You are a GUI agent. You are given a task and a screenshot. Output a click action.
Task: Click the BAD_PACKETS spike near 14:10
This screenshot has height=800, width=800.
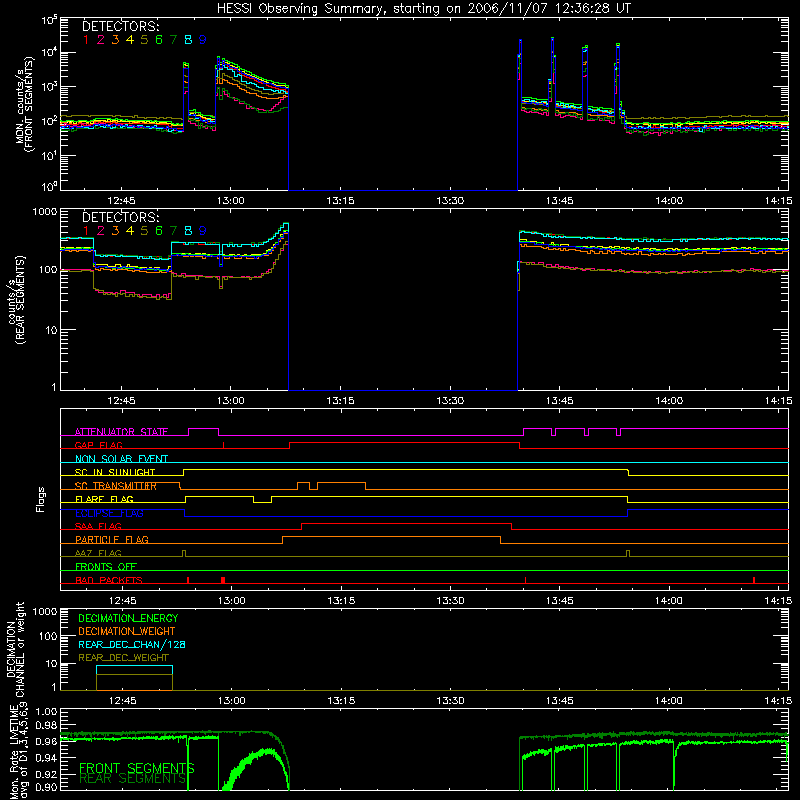pyautogui.click(x=754, y=580)
